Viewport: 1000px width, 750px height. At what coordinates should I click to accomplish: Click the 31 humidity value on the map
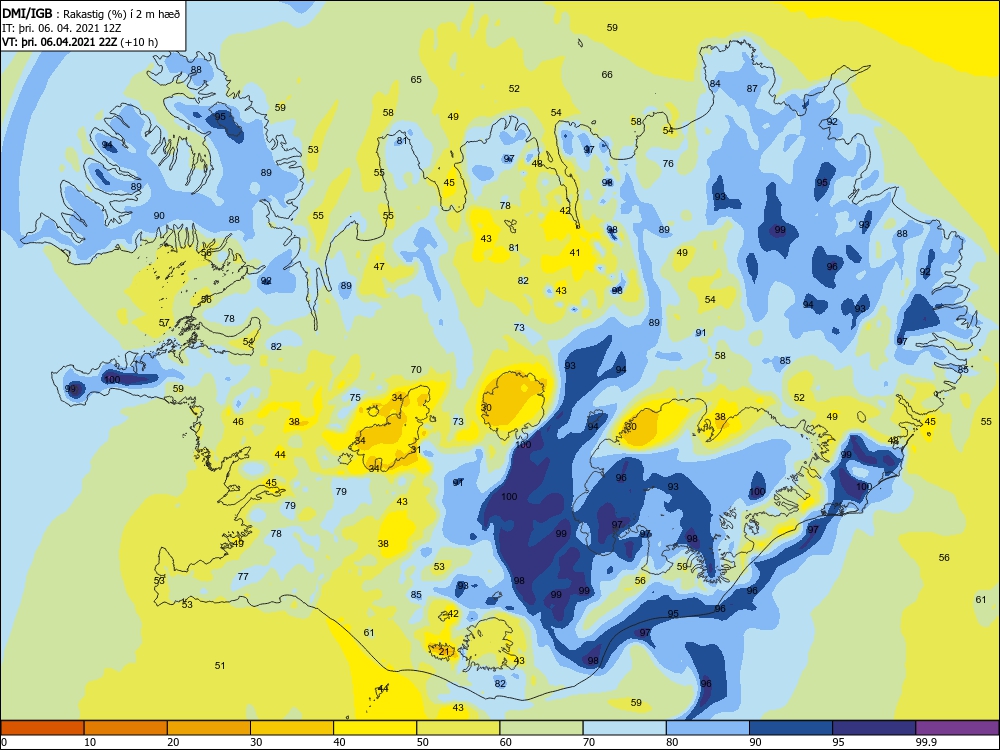[x=415, y=450]
